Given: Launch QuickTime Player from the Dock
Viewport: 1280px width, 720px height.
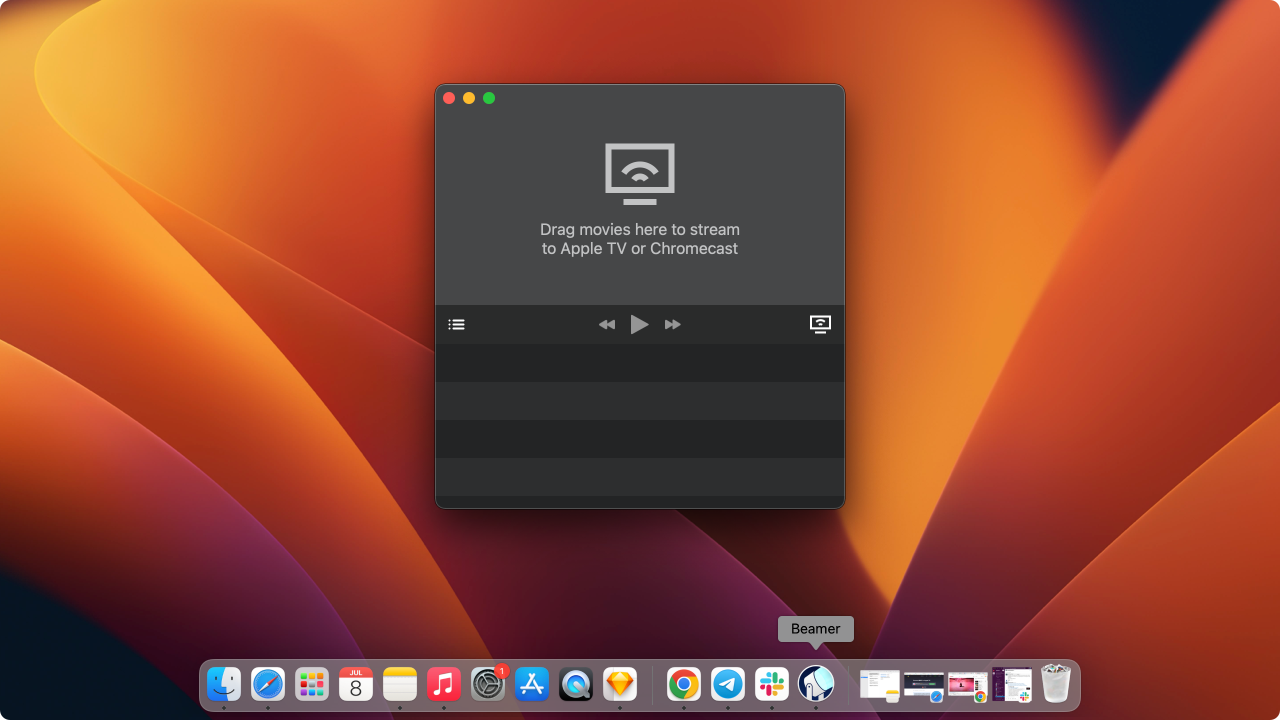Looking at the screenshot, I should click(x=576, y=684).
